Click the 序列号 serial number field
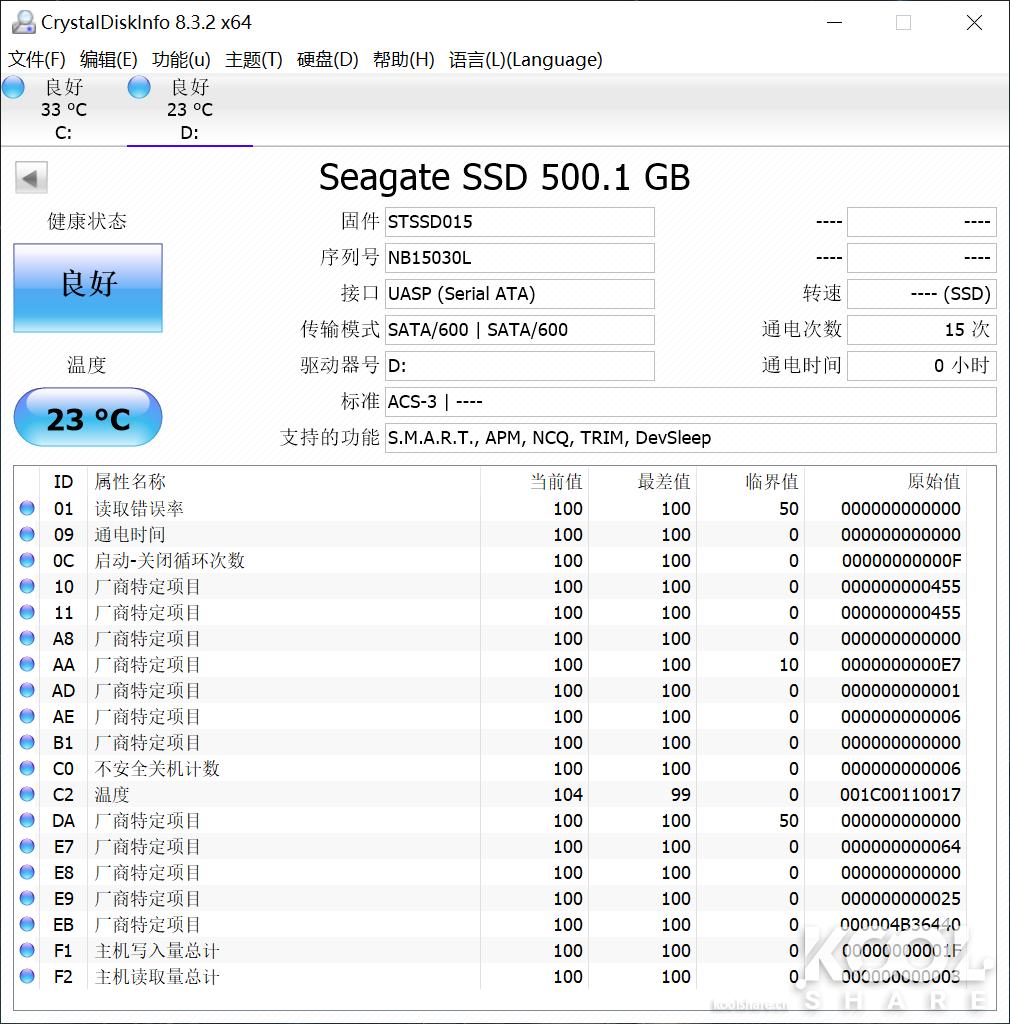This screenshot has height=1024, width=1010. click(x=519, y=258)
